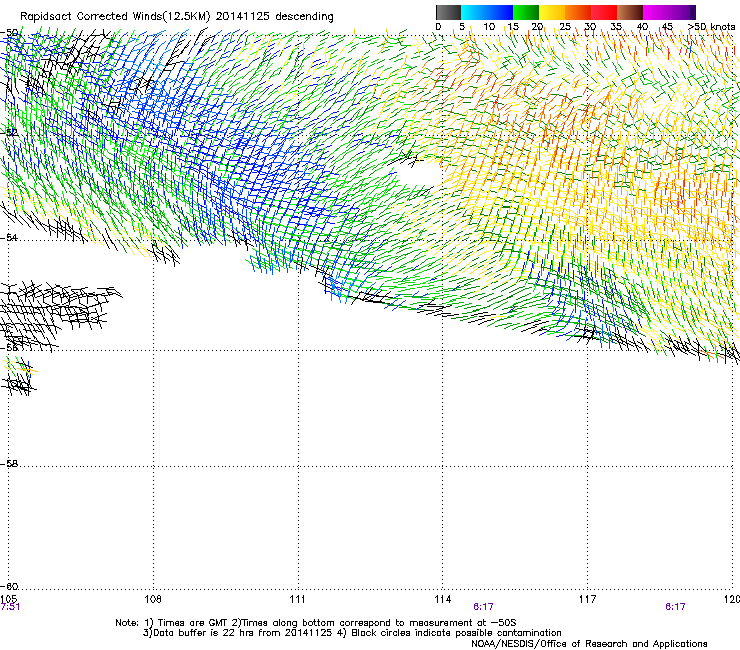Click the '-54' latitude axis label
740x650 pixels.
tap(10, 238)
